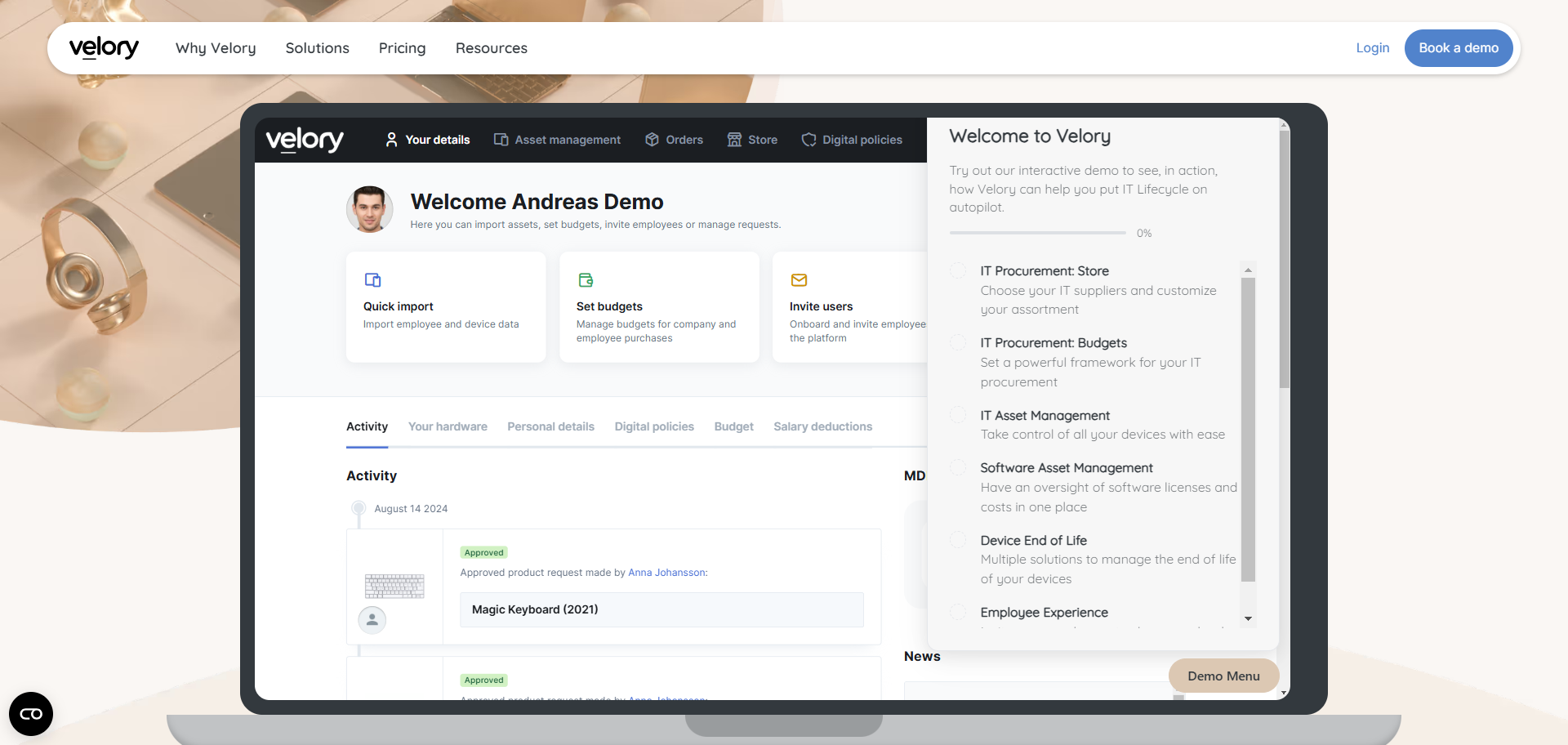Switch to Budget tab
Viewport: 1568px width, 745px height.
click(733, 426)
